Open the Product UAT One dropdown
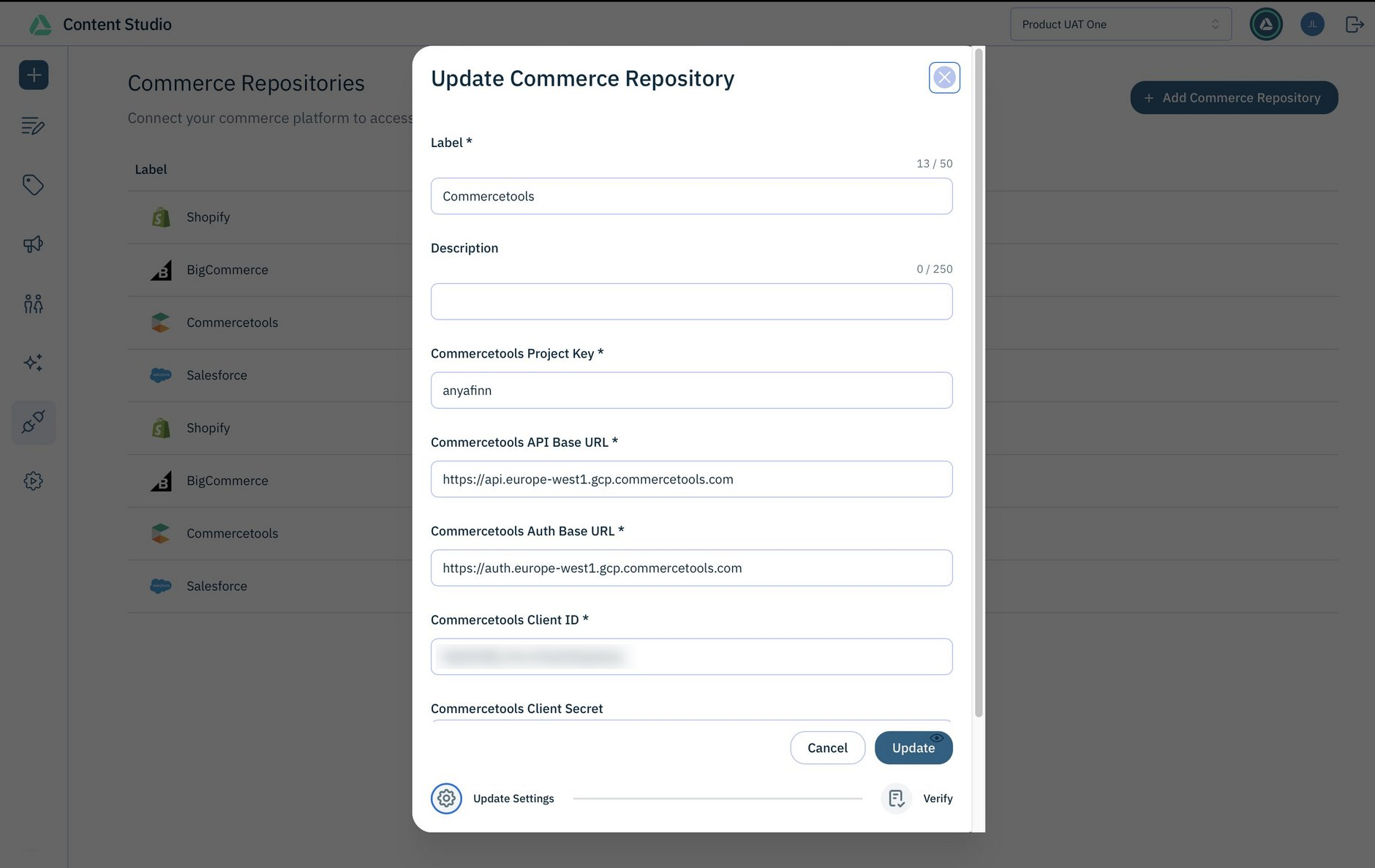 pyautogui.click(x=1120, y=24)
